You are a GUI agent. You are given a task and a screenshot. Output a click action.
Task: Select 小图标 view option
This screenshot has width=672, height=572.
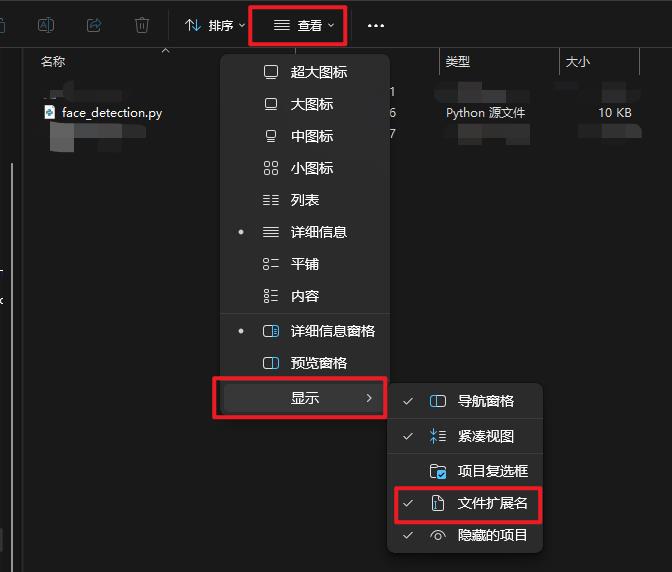[305, 168]
